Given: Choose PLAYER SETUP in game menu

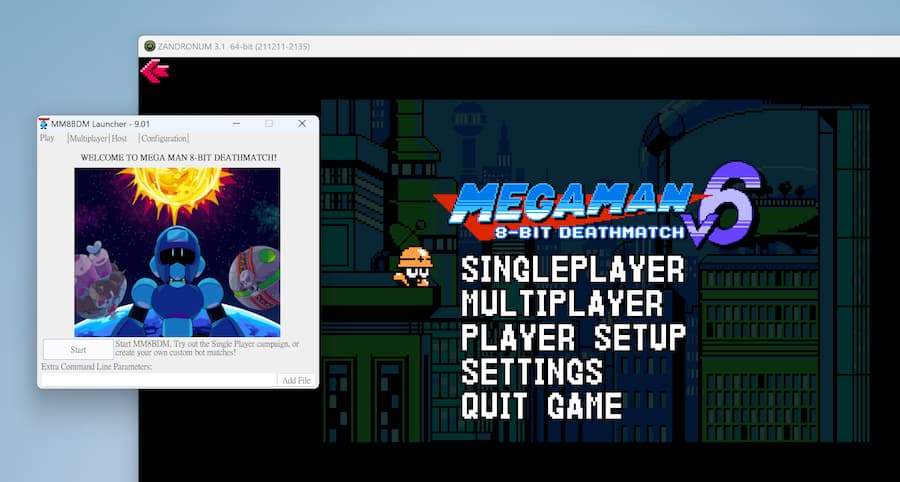Looking at the screenshot, I should 573,337.
